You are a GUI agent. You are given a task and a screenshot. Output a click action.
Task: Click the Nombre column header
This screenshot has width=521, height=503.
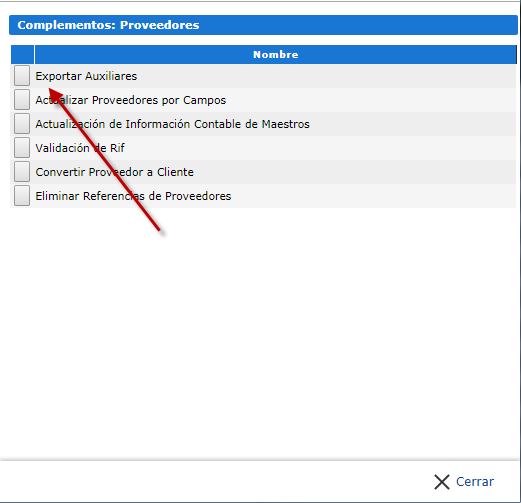275,54
